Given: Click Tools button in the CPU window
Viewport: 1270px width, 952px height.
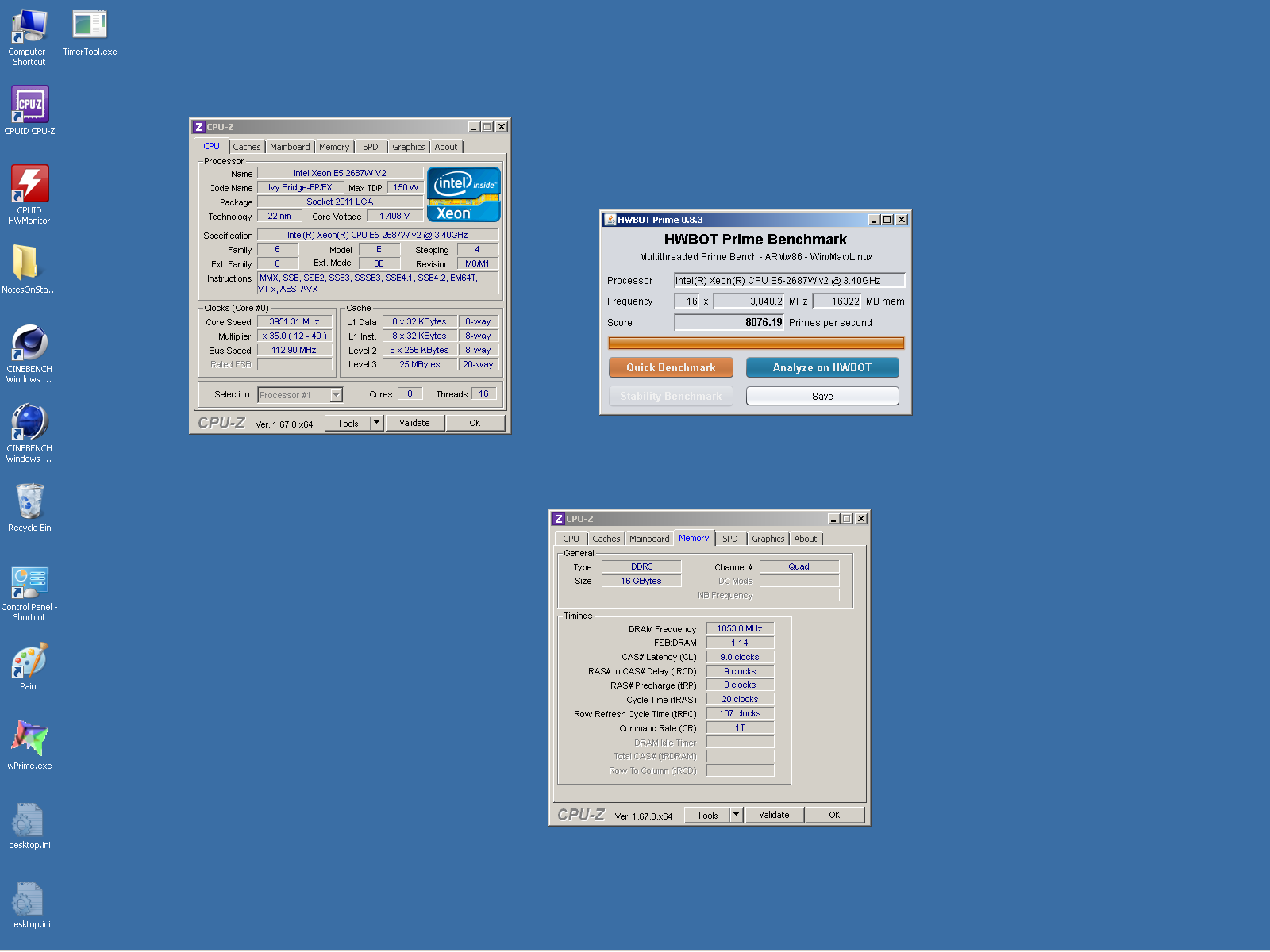Looking at the screenshot, I should pyautogui.click(x=348, y=423).
